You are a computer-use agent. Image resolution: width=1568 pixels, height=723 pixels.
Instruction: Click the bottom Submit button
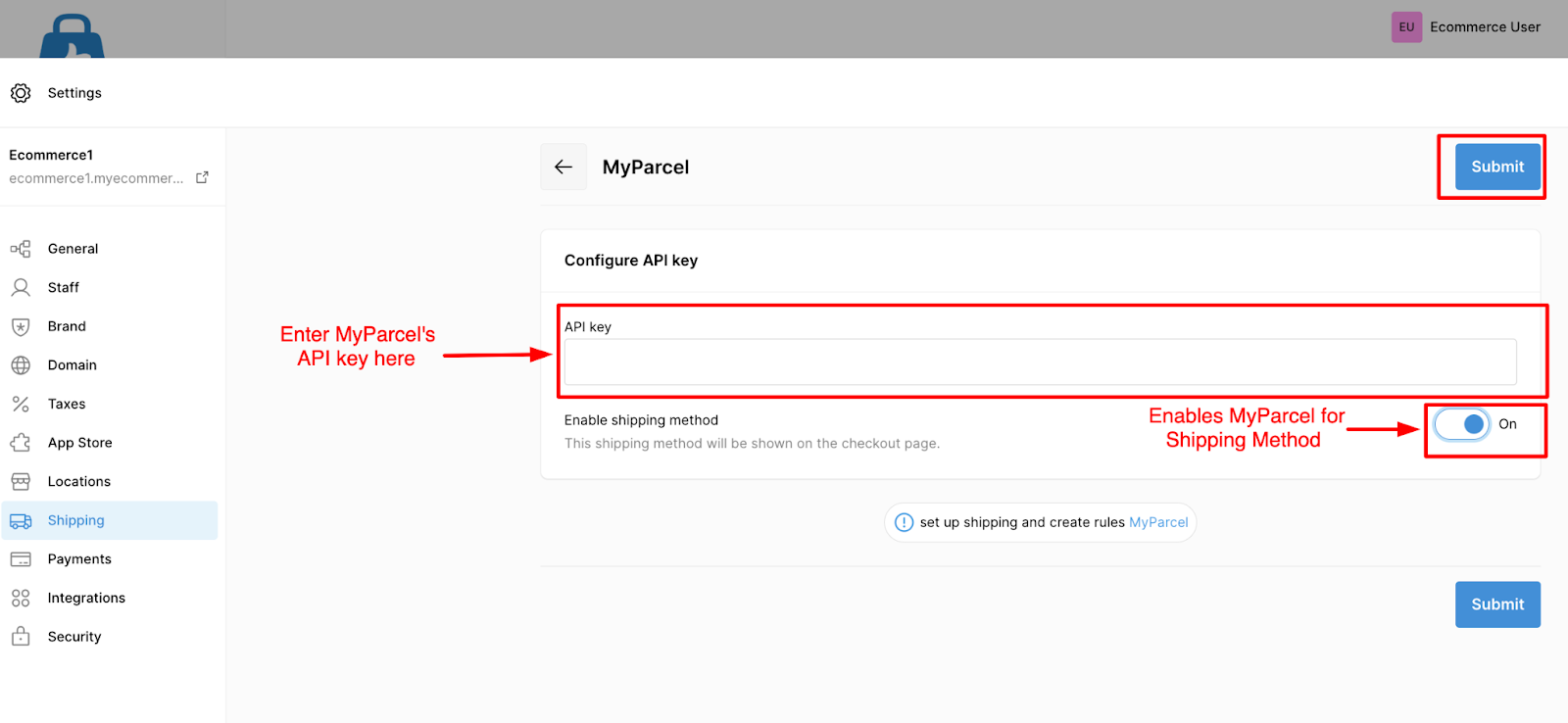click(1497, 604)
